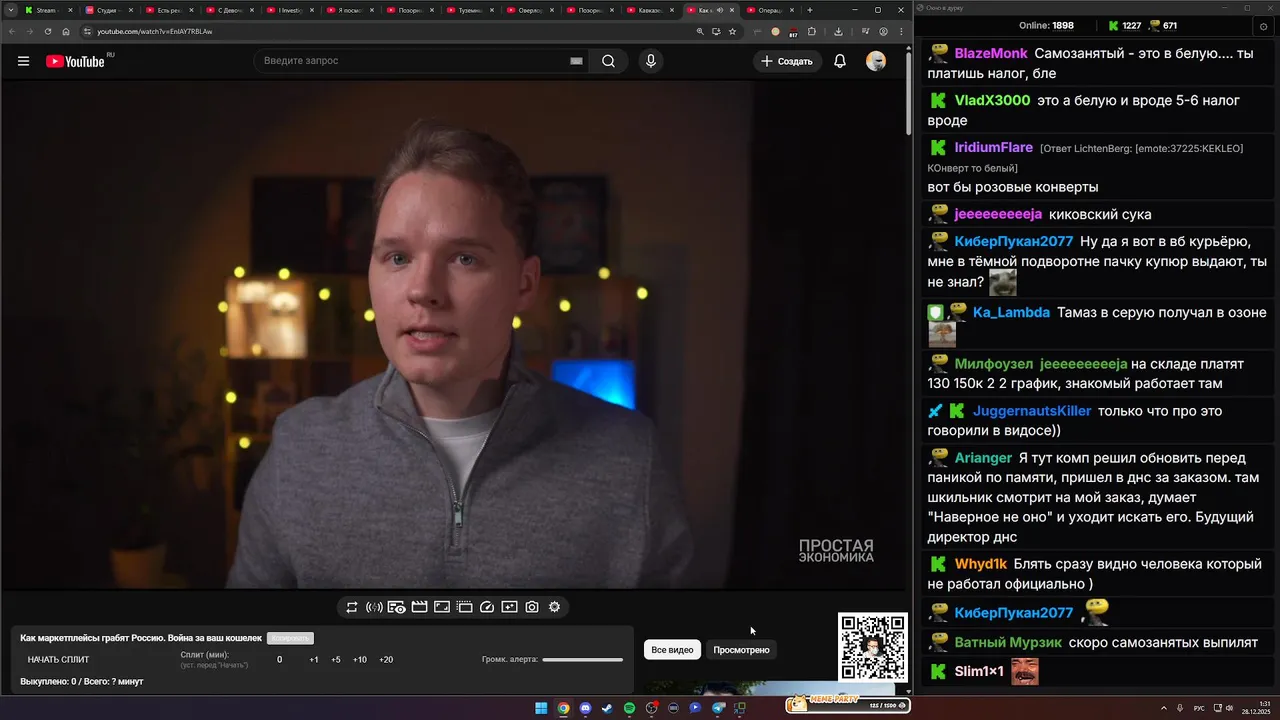Toggle the rectangle view icon in player toolbar

point(442,607)
